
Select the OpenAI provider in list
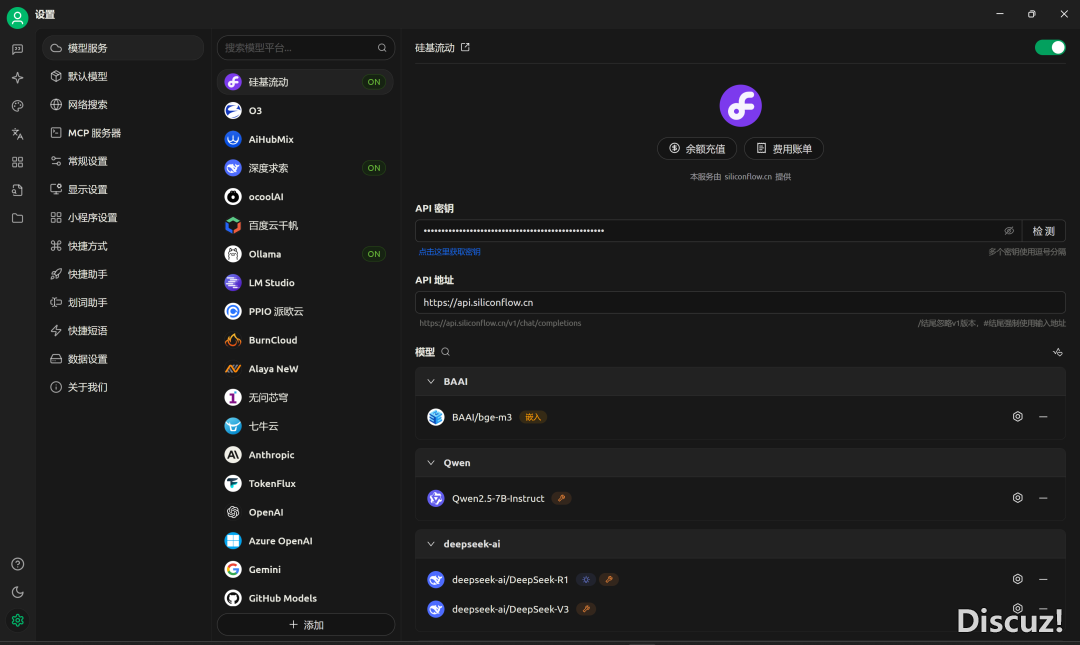pos(306,512)
